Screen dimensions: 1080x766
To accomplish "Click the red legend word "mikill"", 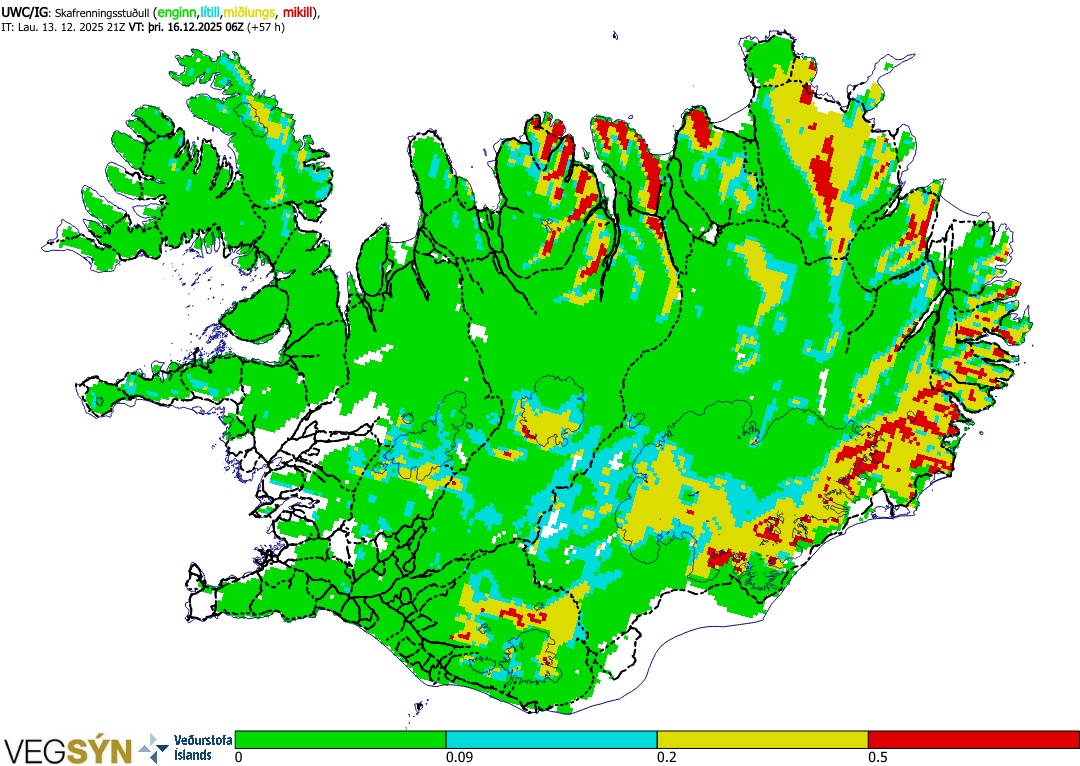I will point(298,13).
